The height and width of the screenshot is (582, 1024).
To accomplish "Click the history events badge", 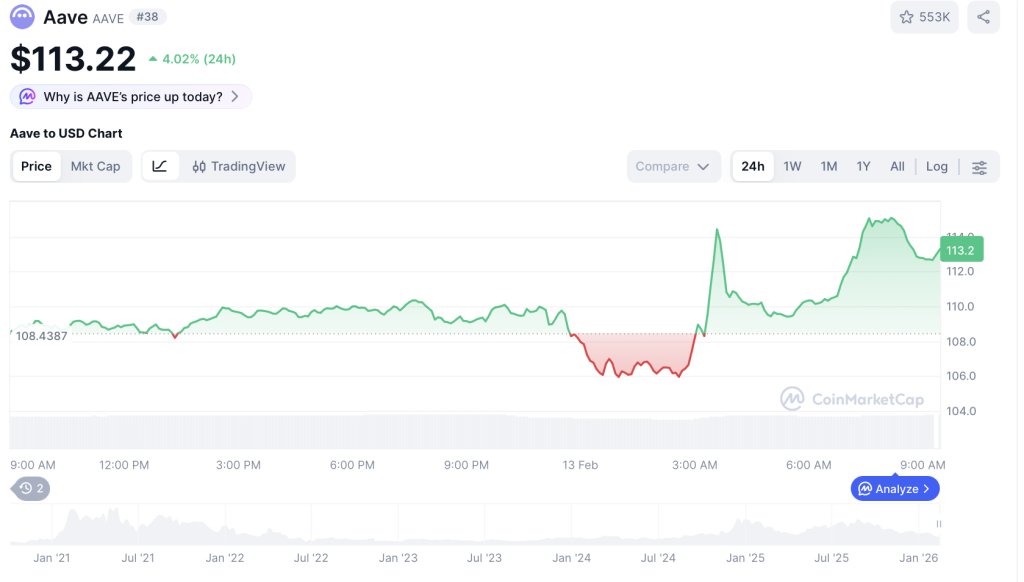I will [31, 488].
